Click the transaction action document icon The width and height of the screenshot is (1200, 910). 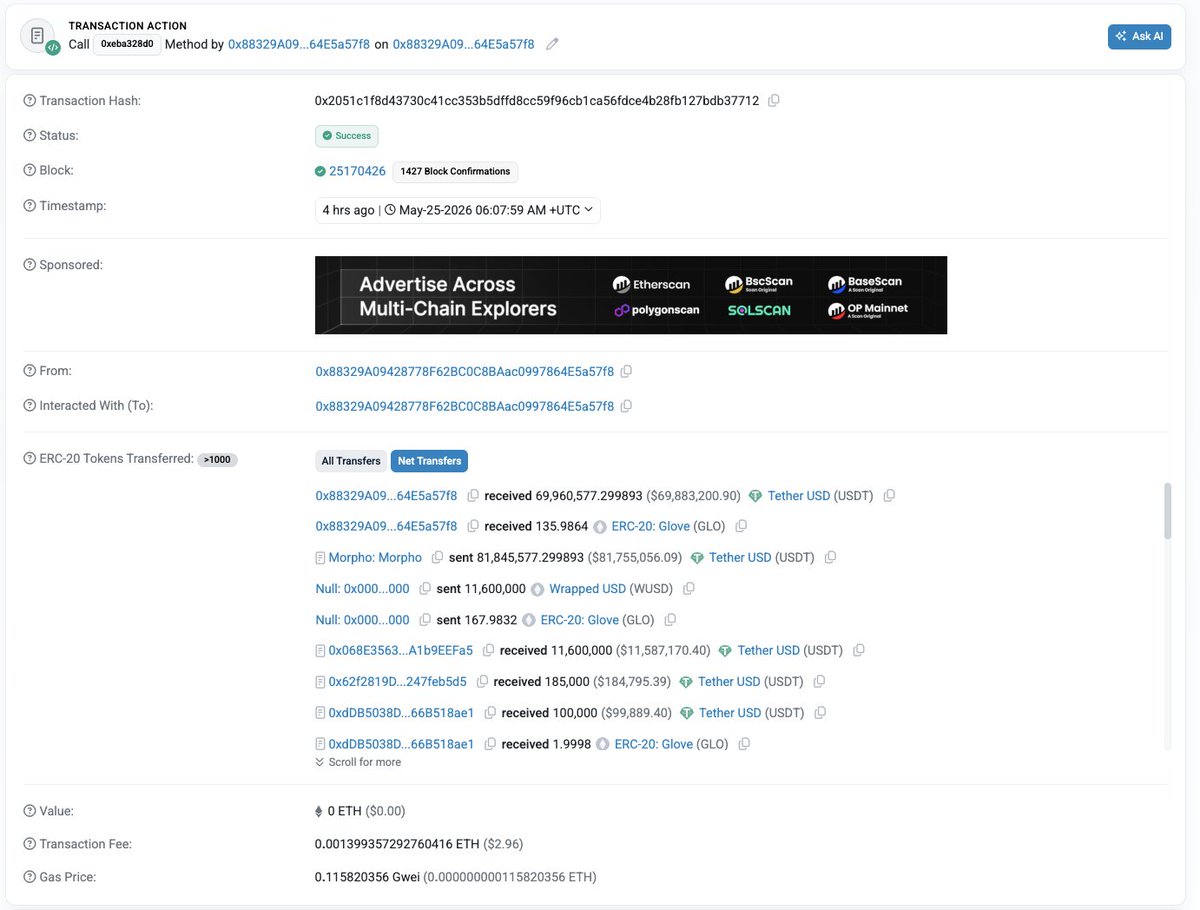(39, 37)
